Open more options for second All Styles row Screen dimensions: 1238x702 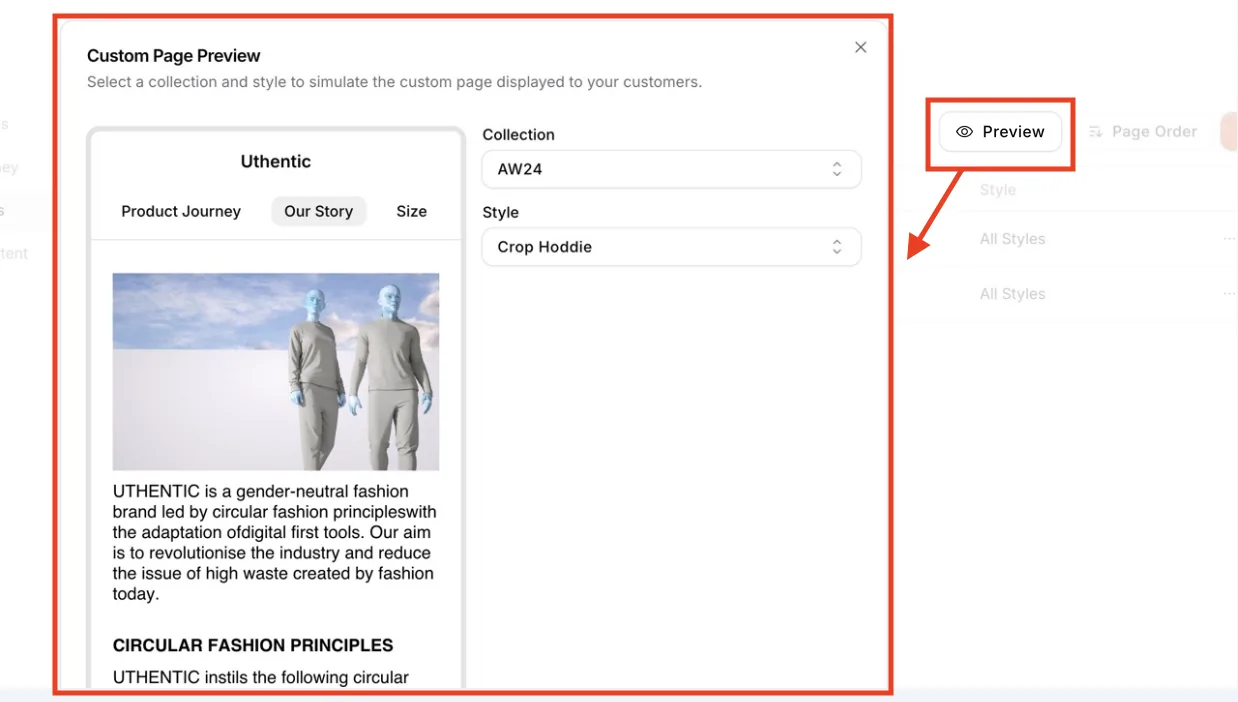(x=1229, y=294)
